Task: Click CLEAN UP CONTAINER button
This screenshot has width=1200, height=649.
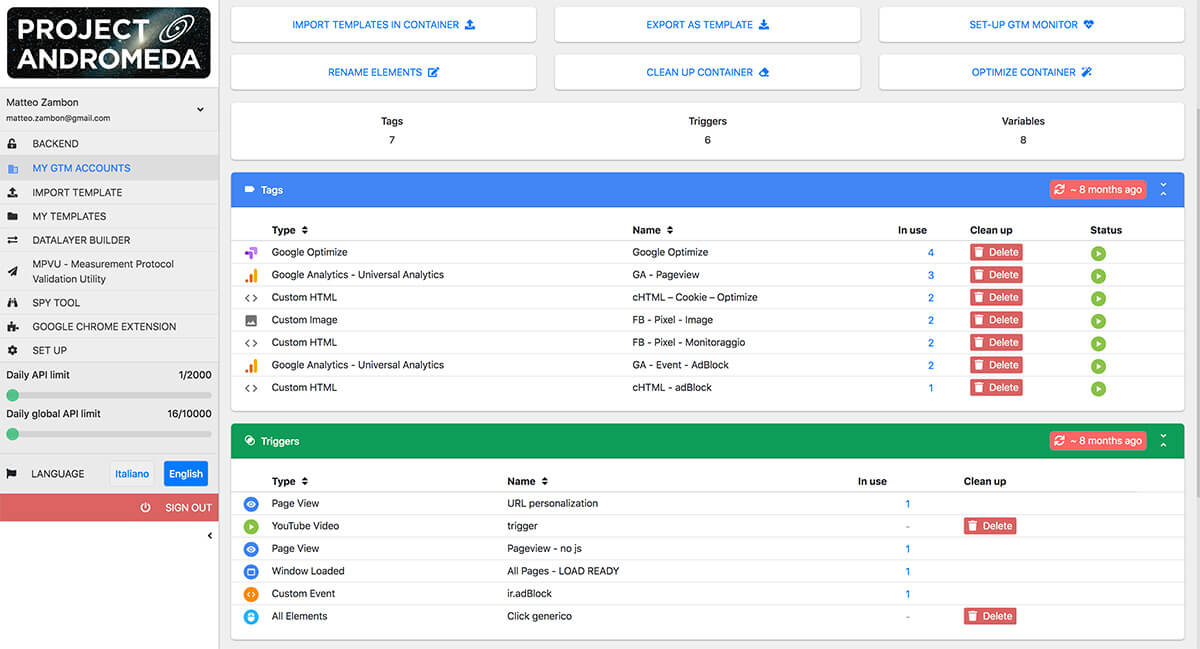Action: coord(707,72)
